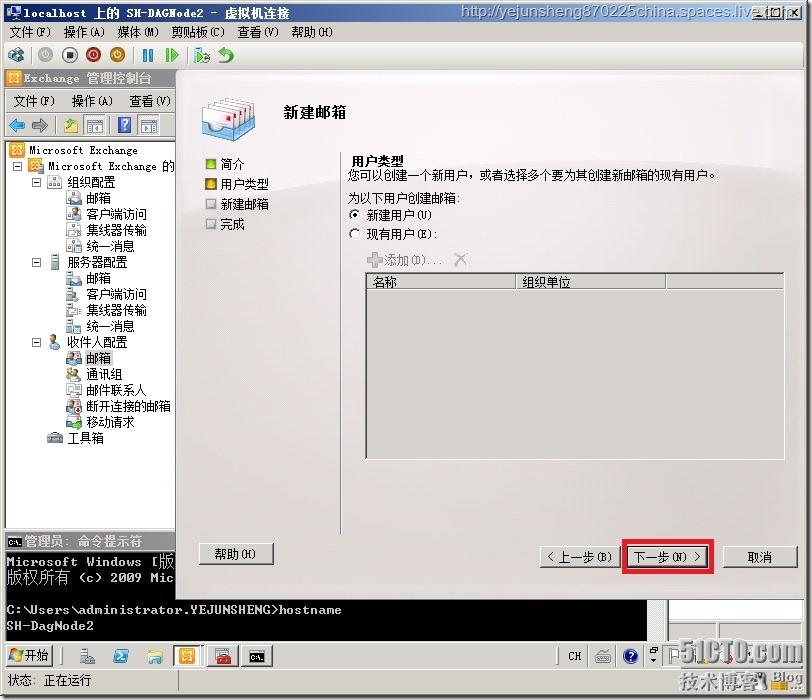This screenshot has width=812, height=700.
Task: Select 集线器传输 under 组织配置
Action: coord(117,230)
